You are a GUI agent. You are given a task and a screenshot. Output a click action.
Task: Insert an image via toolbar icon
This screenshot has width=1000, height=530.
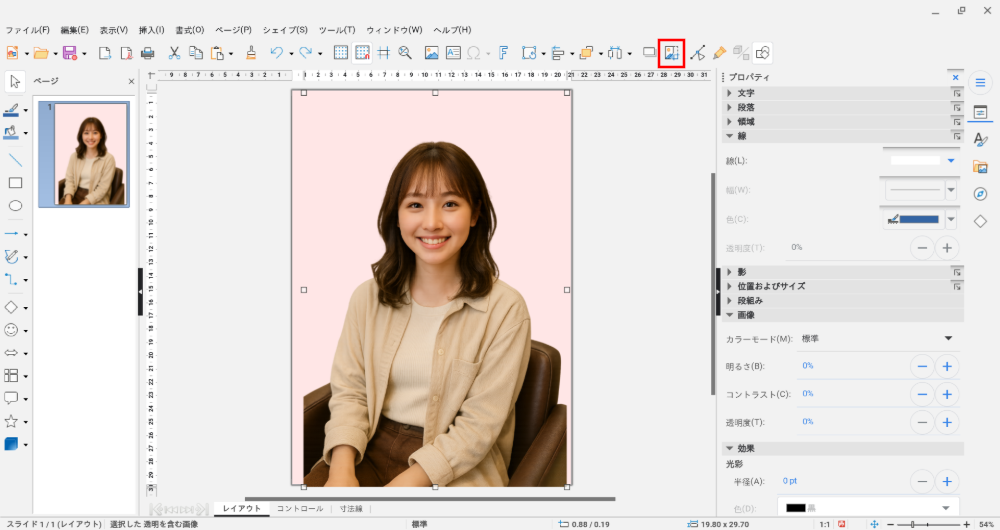pyautogui.click(x=432, y=53)
